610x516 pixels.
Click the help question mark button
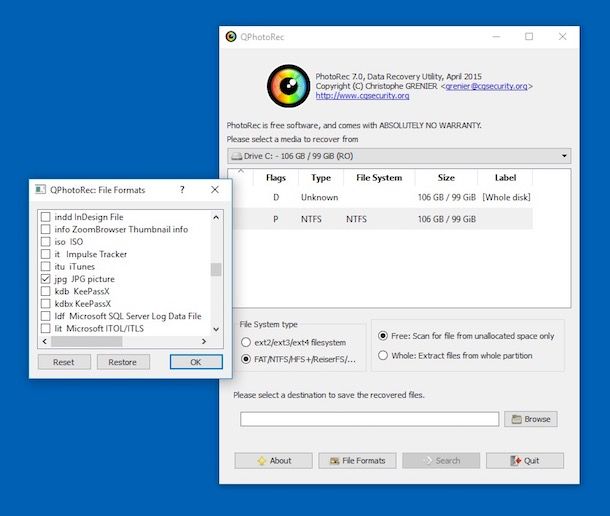click(182, 189)
